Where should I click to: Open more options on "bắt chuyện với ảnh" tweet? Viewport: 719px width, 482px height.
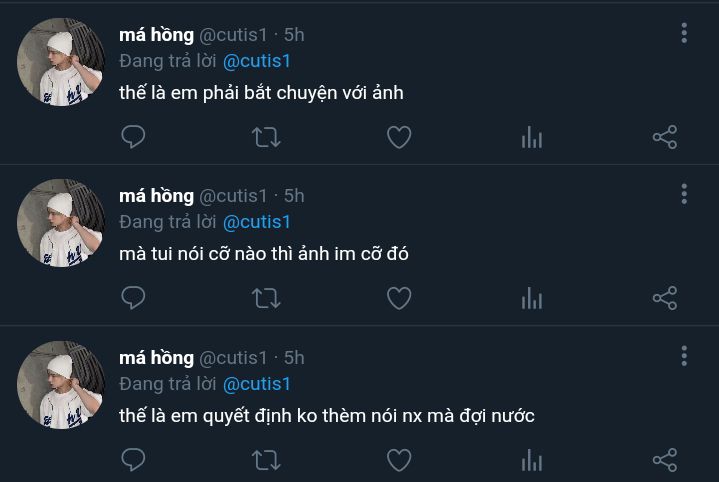coord(684,33)
